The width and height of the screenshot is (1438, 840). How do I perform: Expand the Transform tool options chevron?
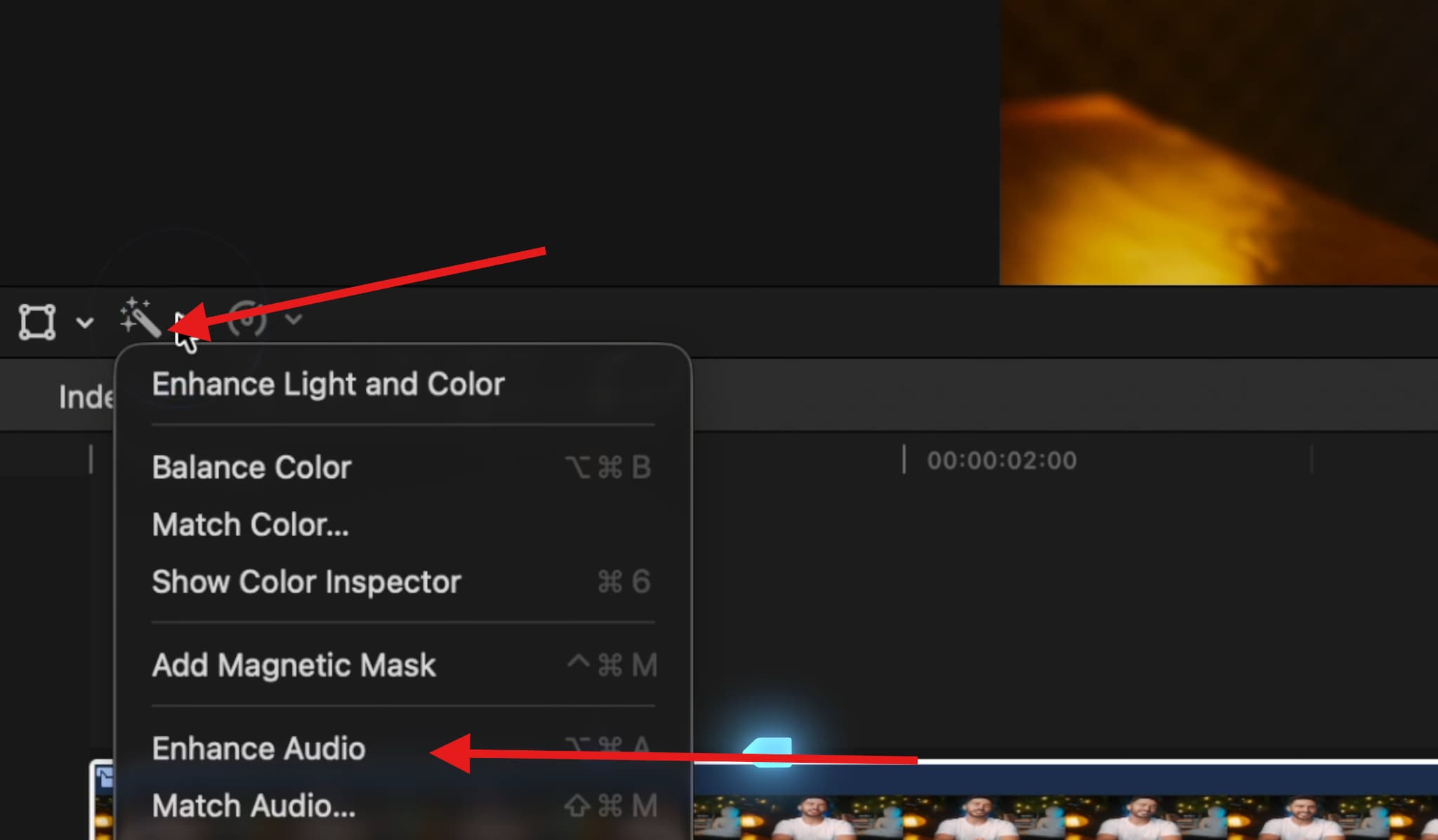point(84,323)
